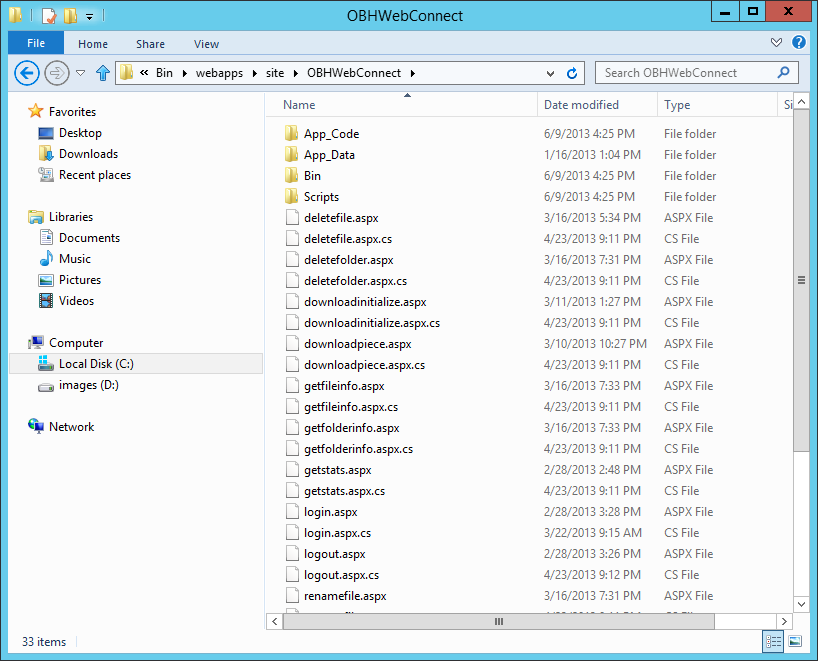Expand breadcrumb arrow after site
The image size is (818, 661).
296,74
